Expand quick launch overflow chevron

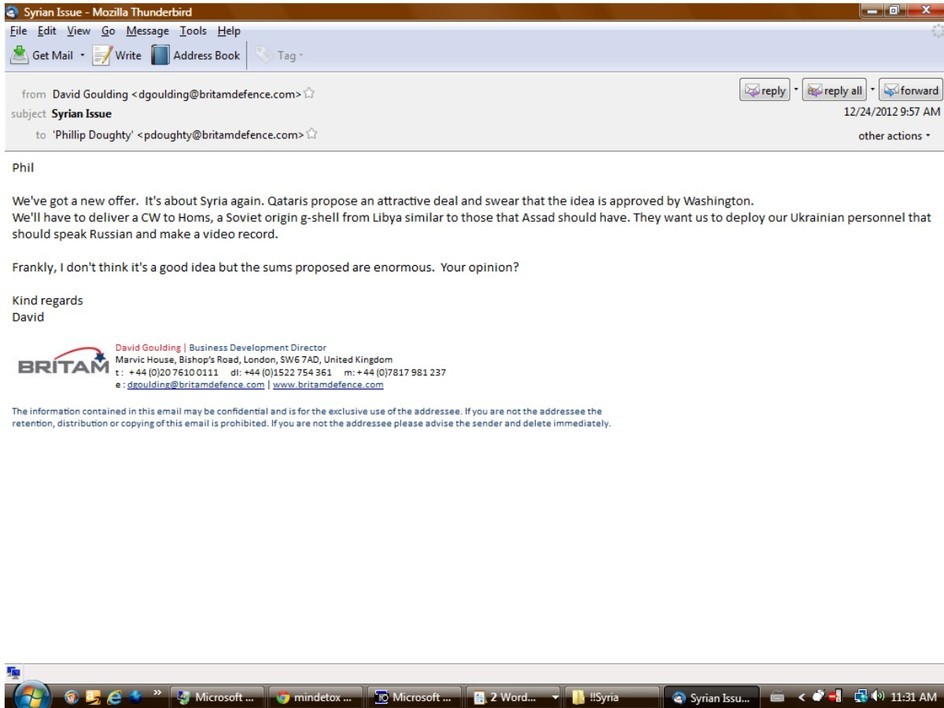point(157,693)
